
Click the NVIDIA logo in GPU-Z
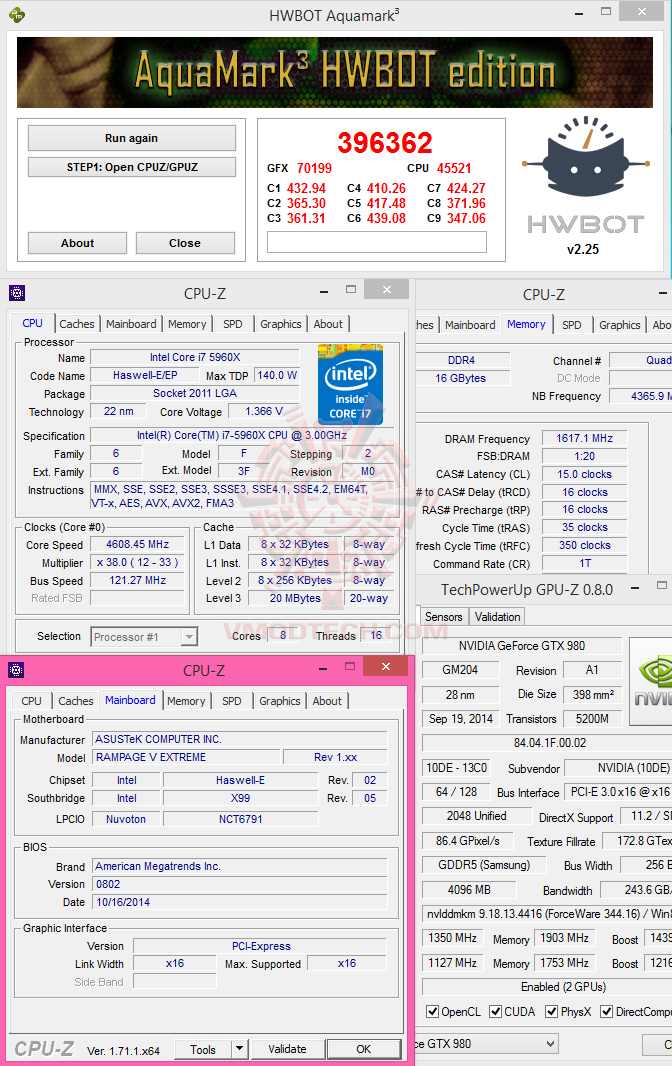tap(651, 681)
